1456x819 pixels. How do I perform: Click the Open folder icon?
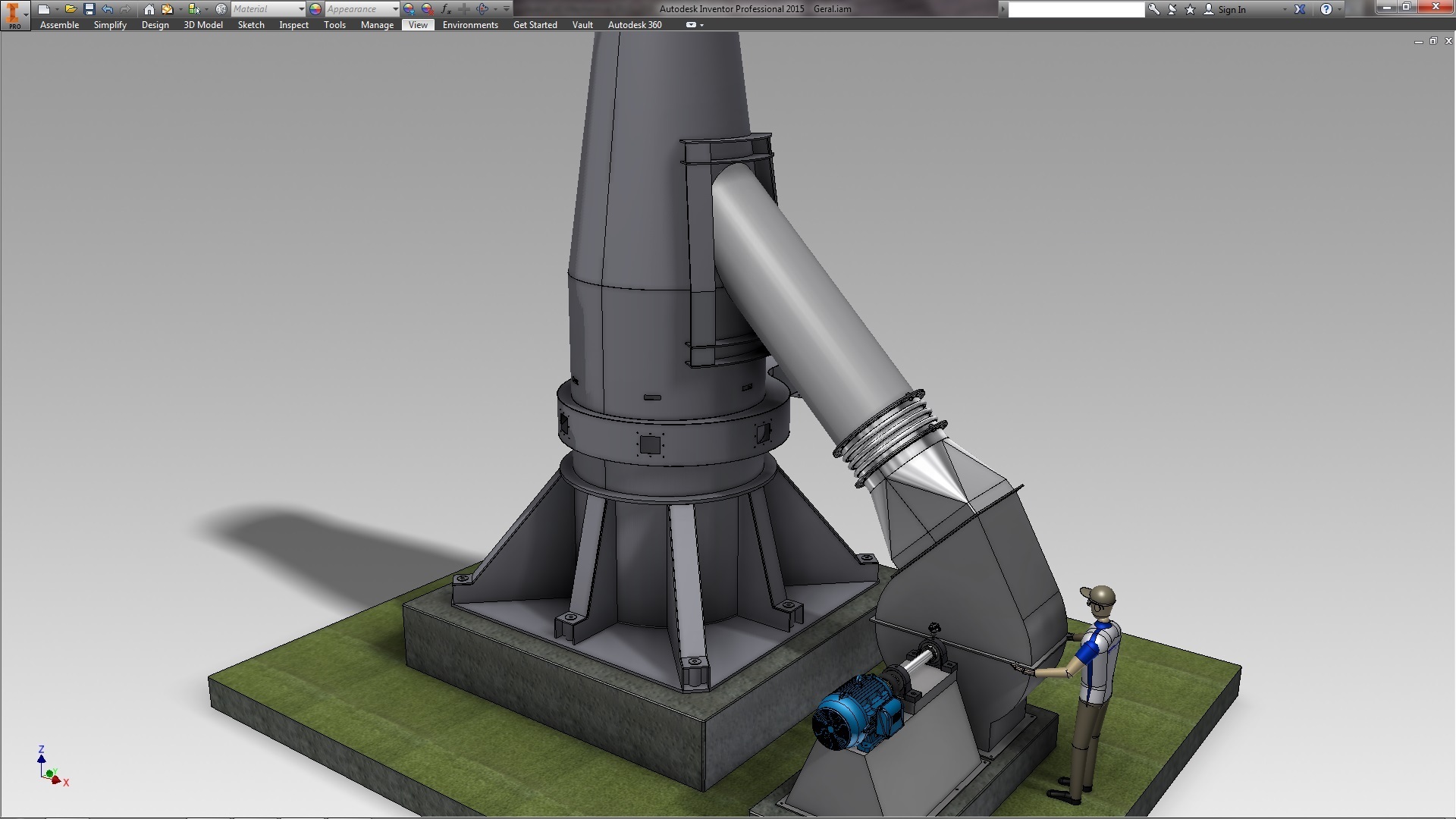pyautogui.click(x=70, y=9)
